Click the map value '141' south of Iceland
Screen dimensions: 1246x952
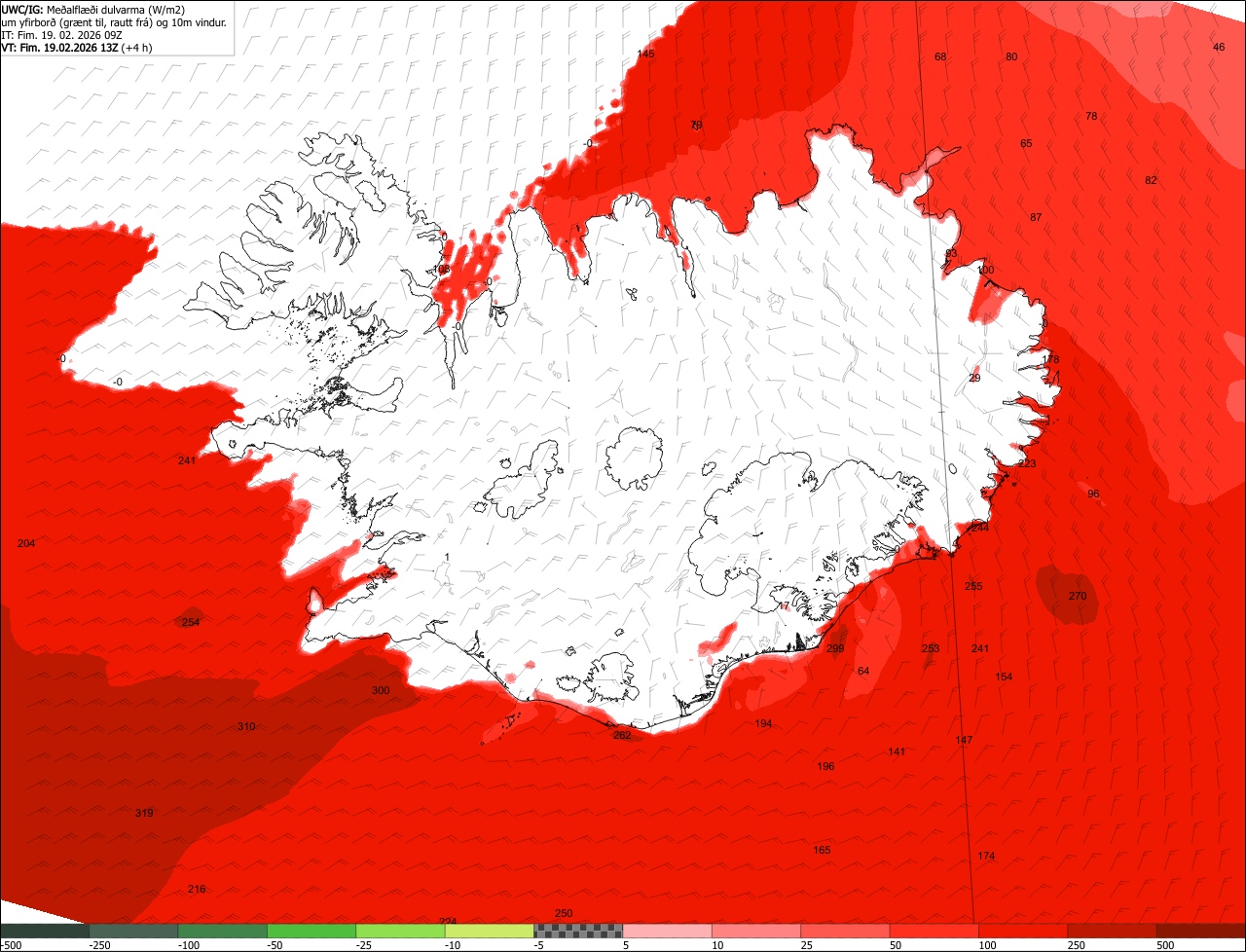pyautogui.click(x=897, y=751)
